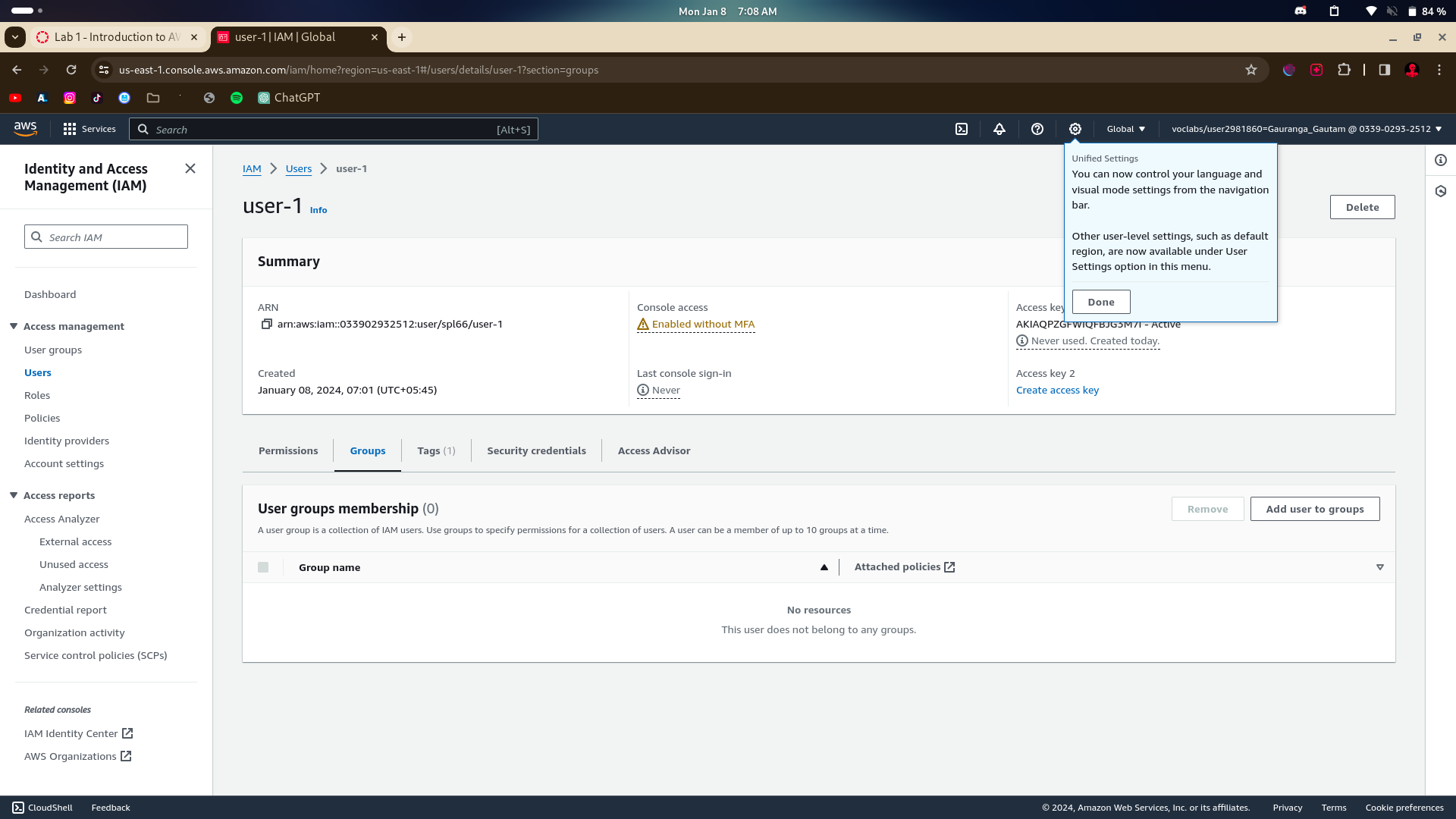The width and height of the screenshot is (1456, 819).
Task: Copy the user ARN with the copy icon
Action: [266, 324]
